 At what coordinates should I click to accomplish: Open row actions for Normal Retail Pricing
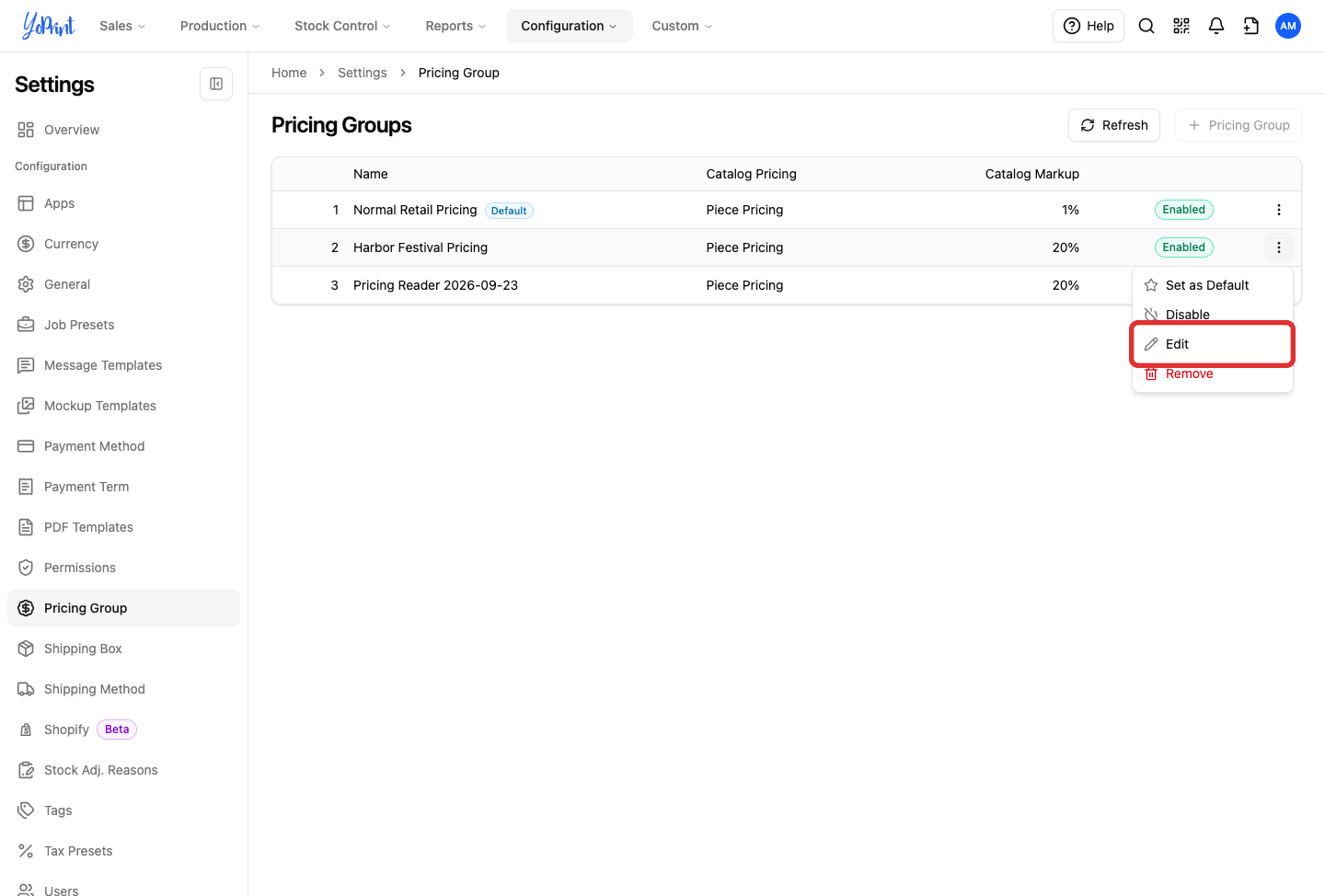point(1279,210)
